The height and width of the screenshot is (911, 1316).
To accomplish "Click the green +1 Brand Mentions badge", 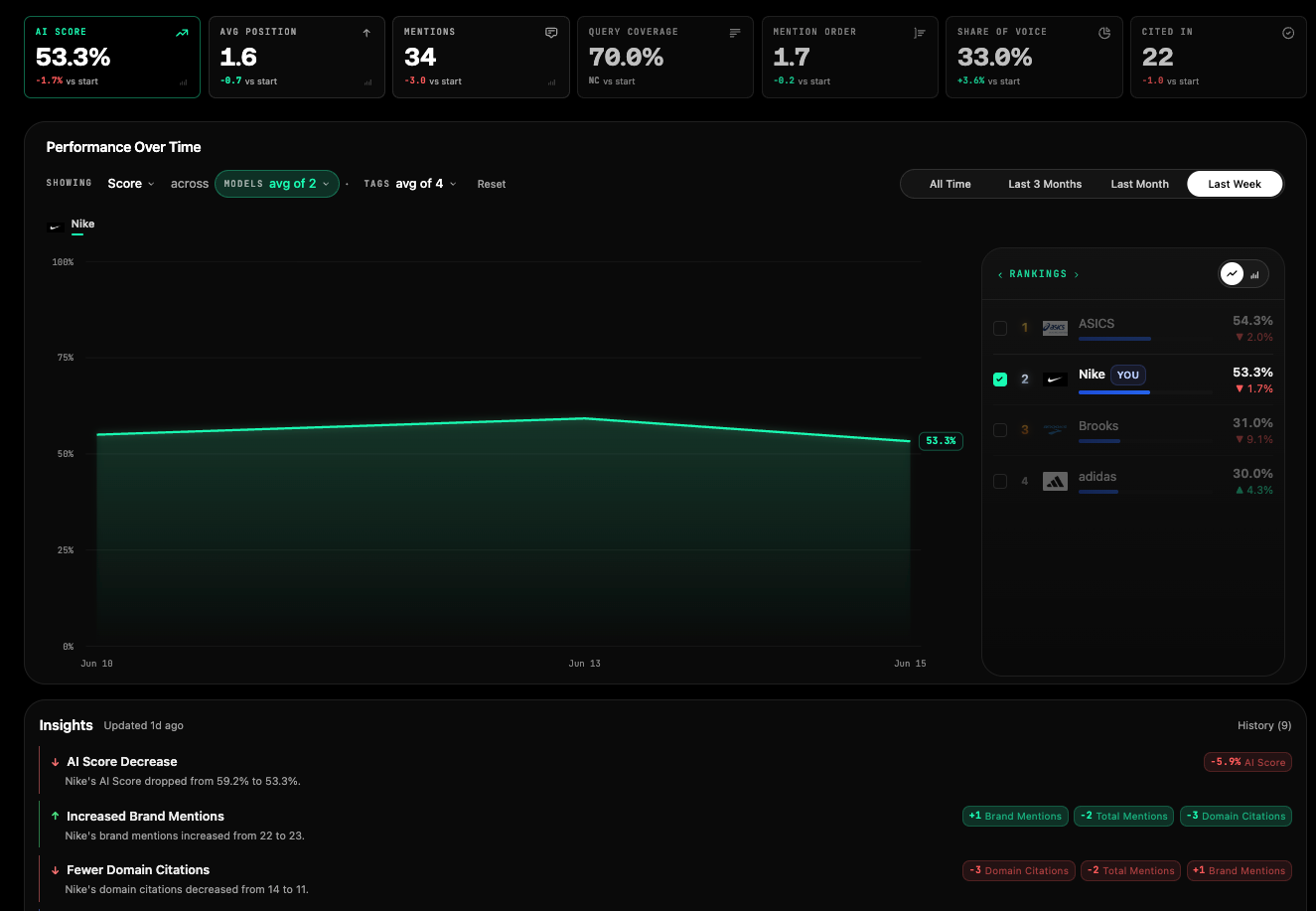I will coord(1015,816).
